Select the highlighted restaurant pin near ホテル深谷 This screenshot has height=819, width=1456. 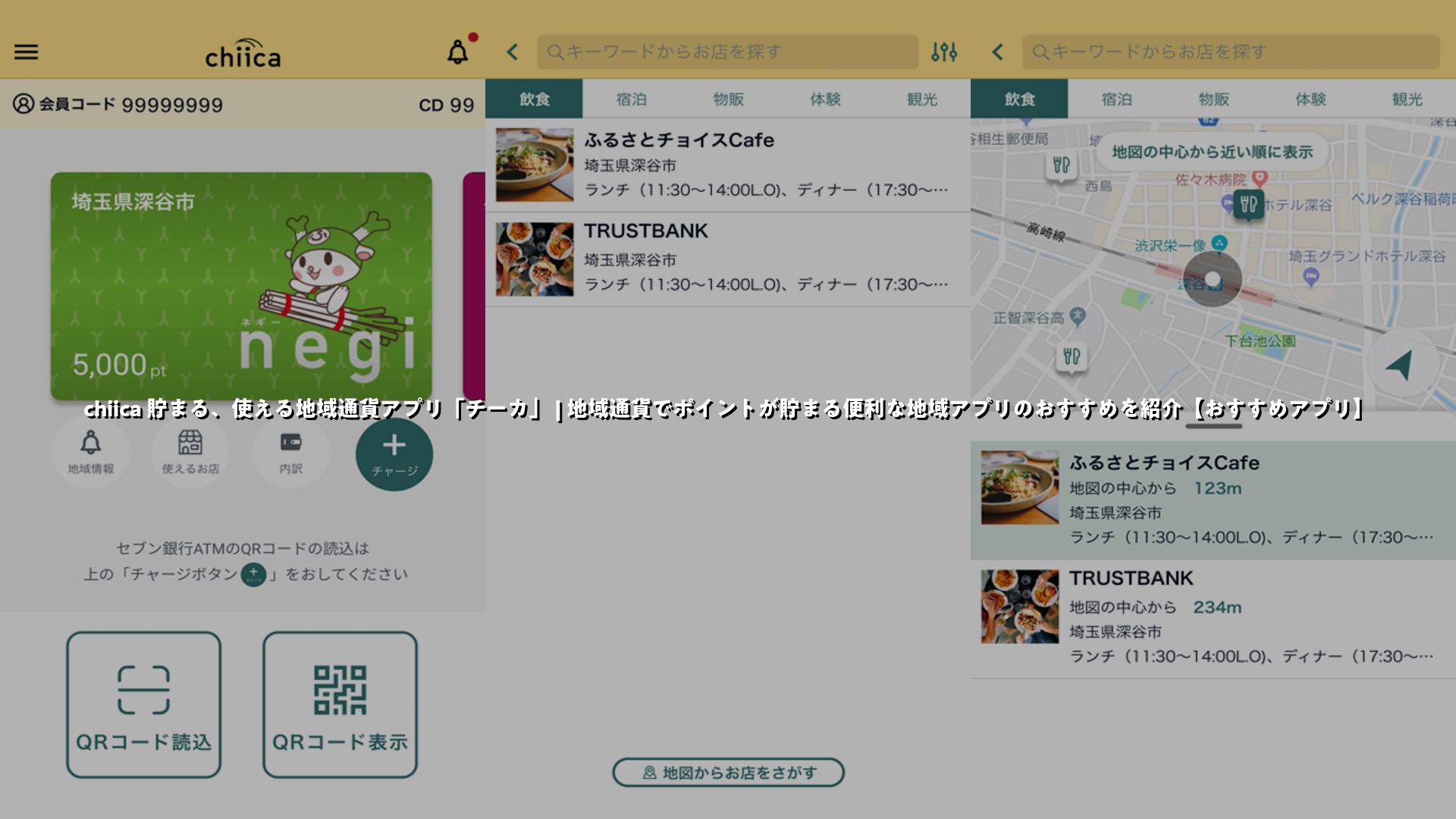coord(1248,205)
